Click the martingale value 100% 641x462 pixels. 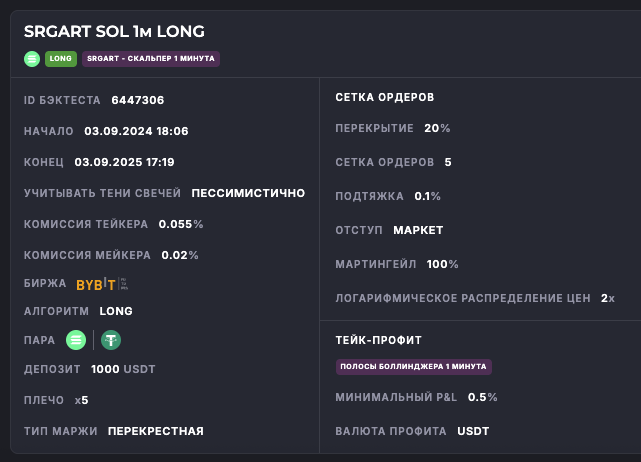click(442, 264)
